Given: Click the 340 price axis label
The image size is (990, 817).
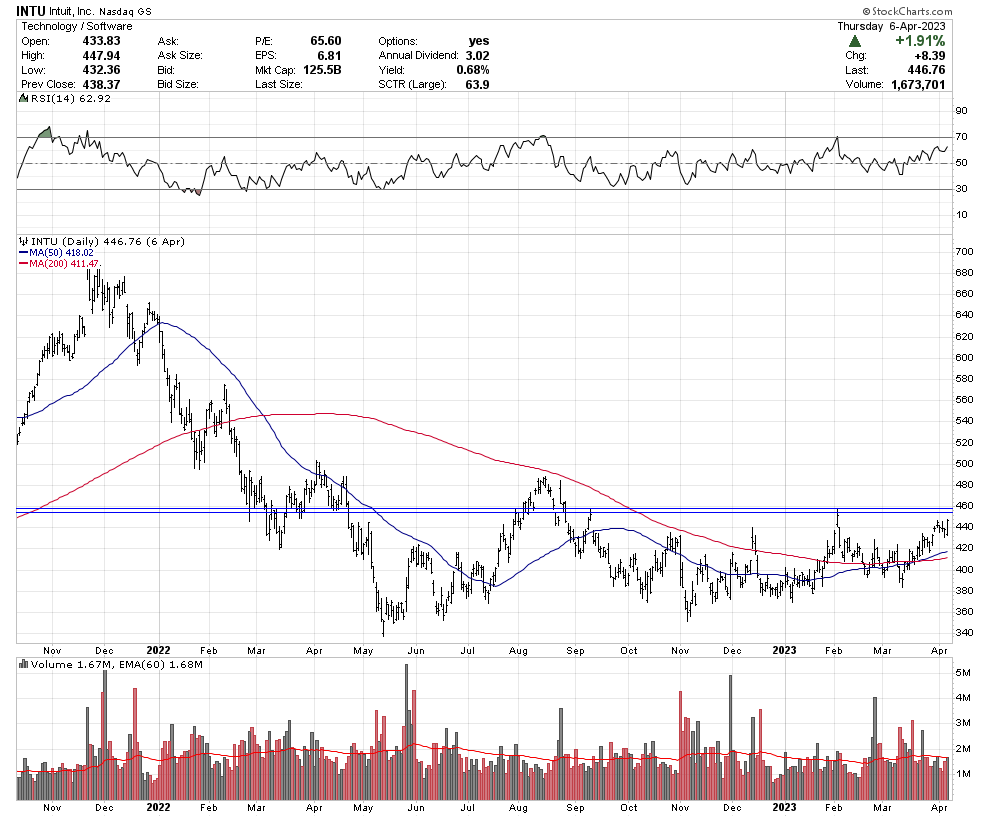Looking at the screenshot, I should 964,633.
